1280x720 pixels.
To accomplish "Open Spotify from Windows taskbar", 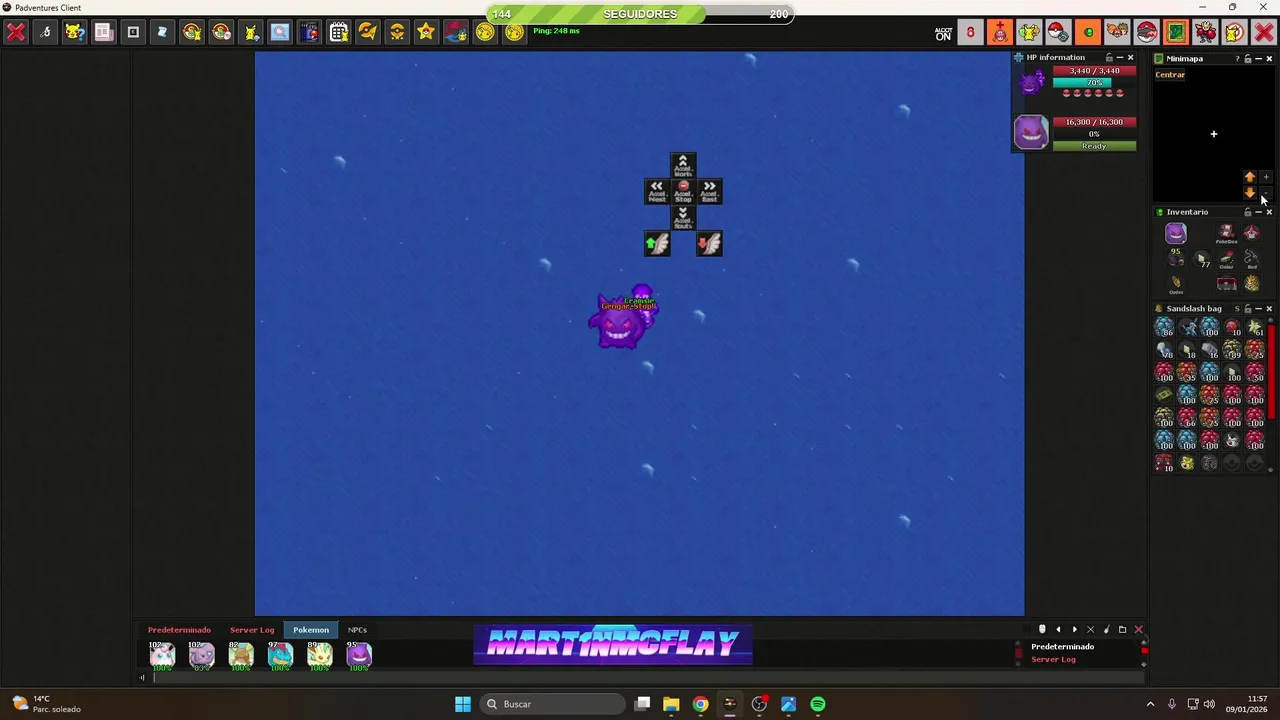I will 818,704.
